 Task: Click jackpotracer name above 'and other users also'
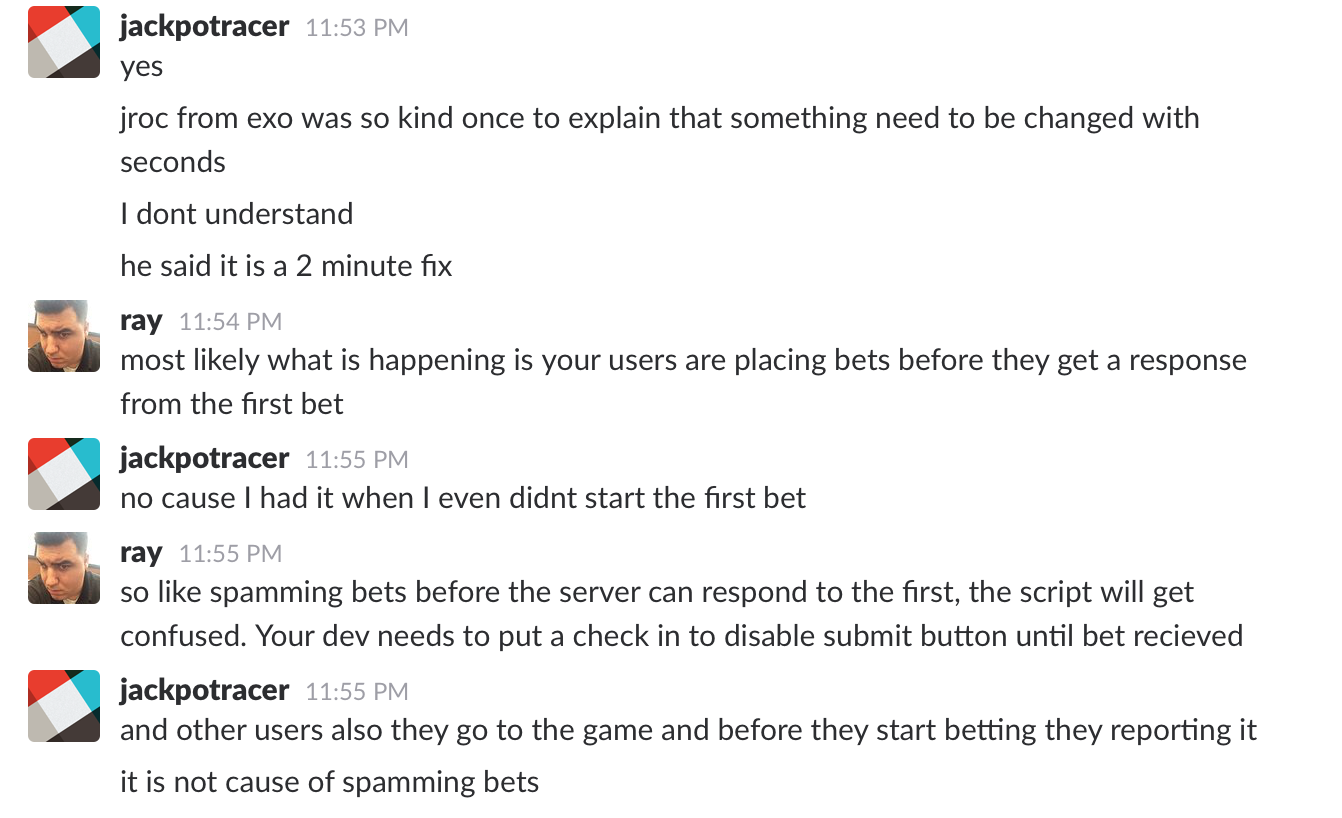tap(204, 691)
